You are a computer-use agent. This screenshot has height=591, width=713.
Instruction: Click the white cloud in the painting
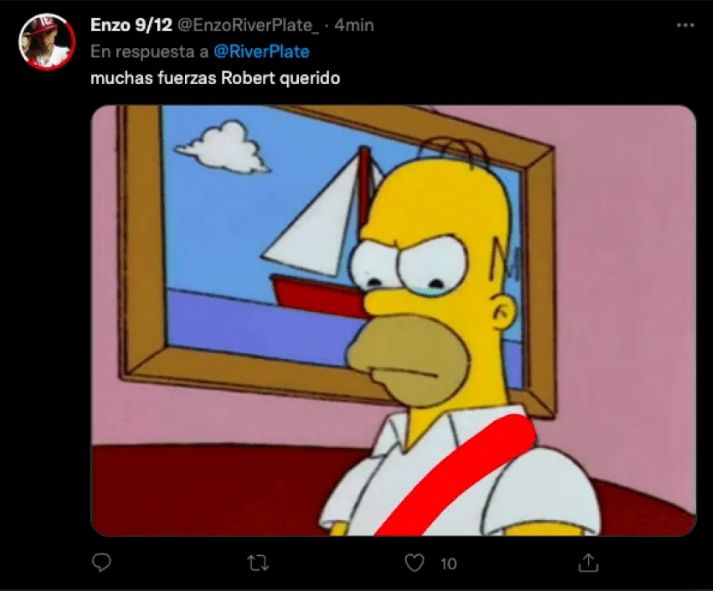223,147
